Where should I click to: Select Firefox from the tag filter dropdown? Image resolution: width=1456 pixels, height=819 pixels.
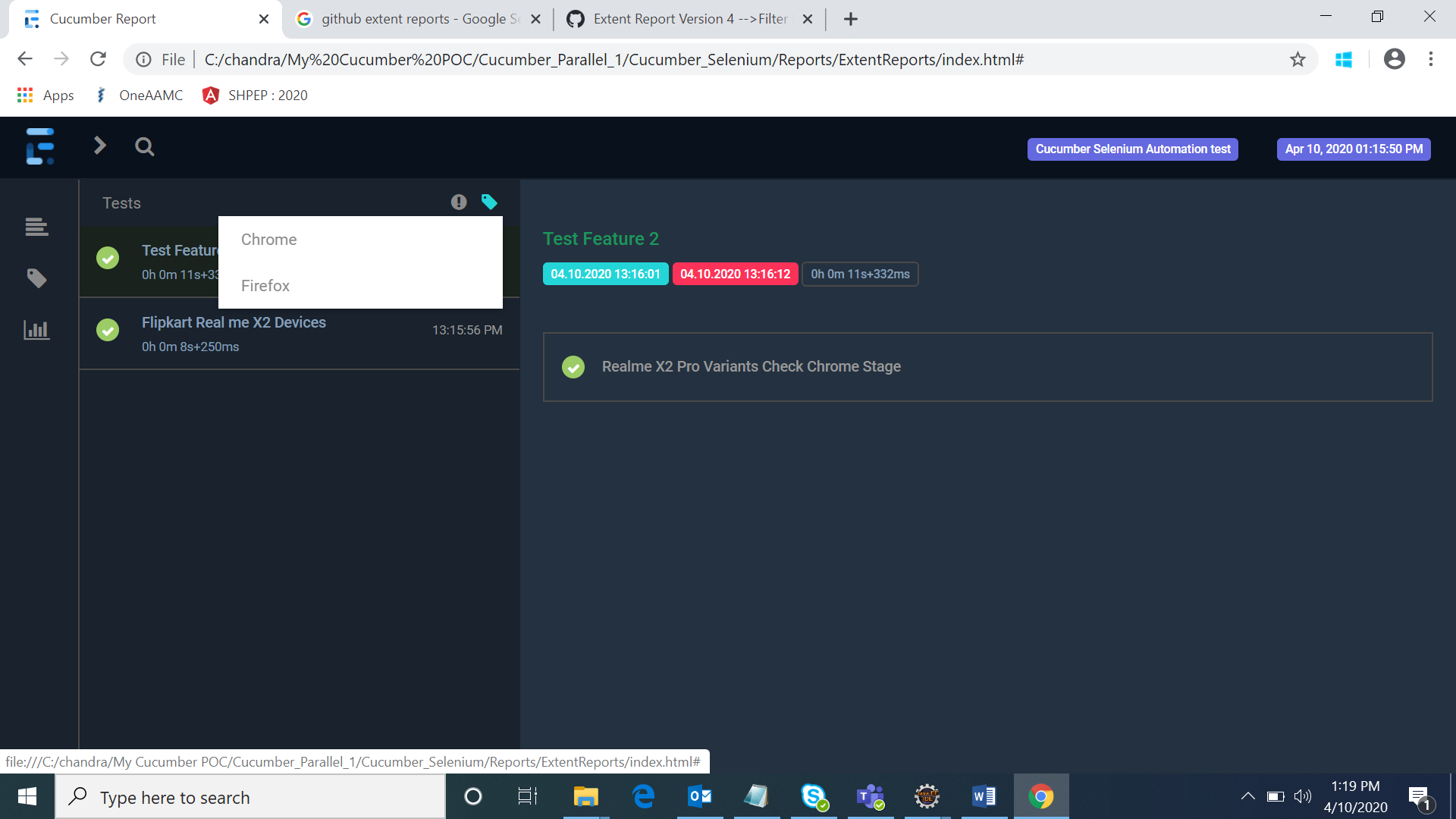(x=265, y=286)
